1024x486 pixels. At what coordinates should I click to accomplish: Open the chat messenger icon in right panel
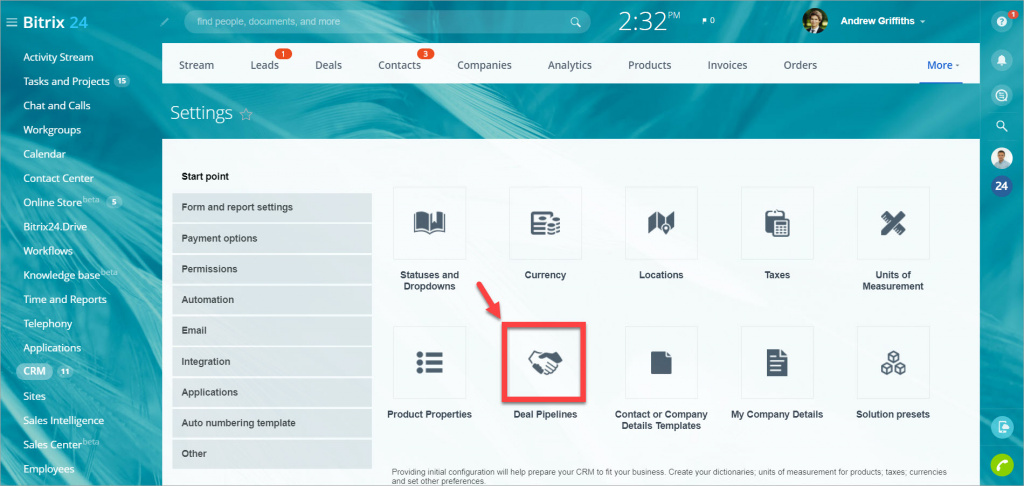click(x=1001, y=95)
